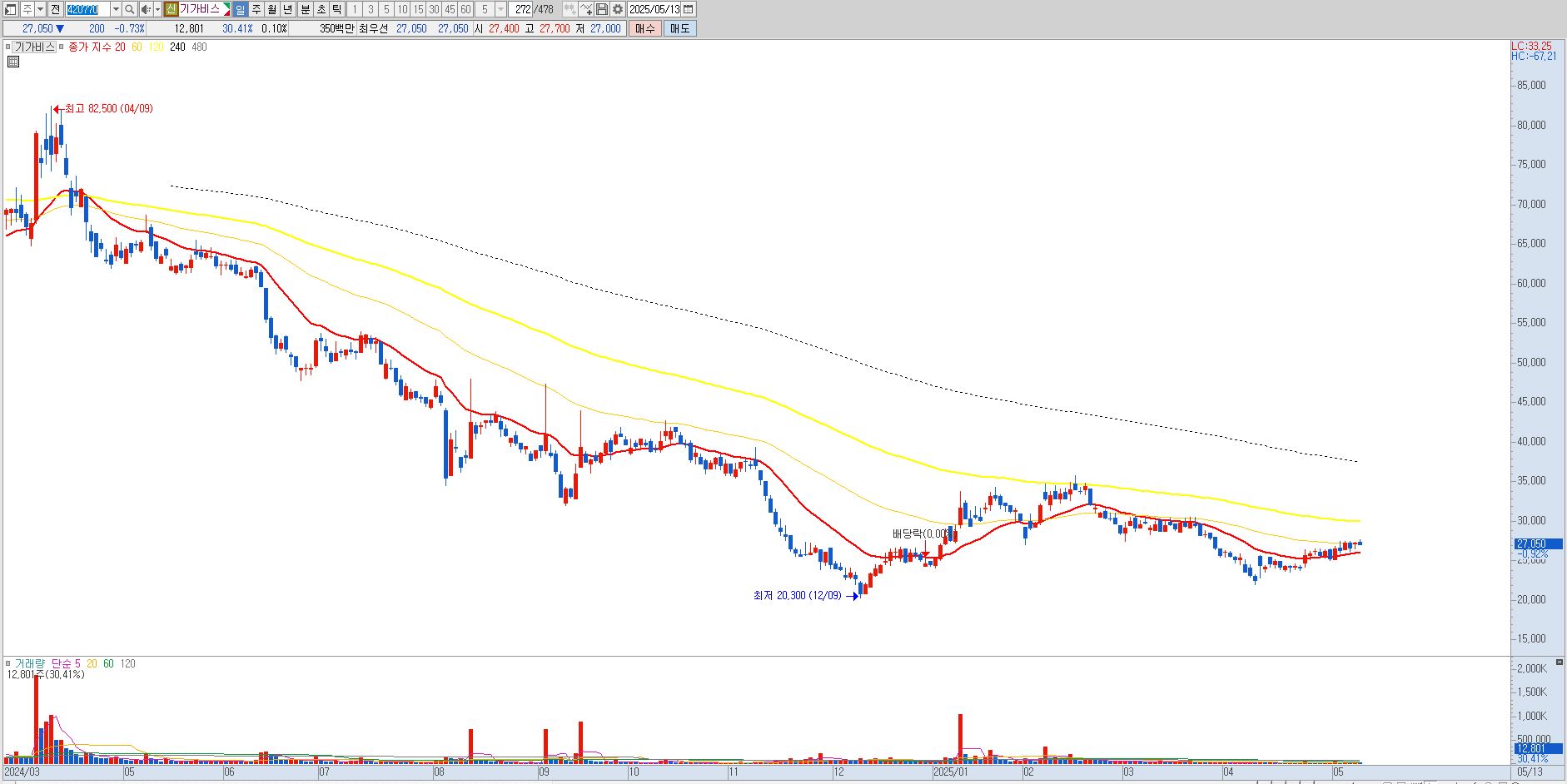Expand the speaker options dropdown arrow

coord(158,9)
